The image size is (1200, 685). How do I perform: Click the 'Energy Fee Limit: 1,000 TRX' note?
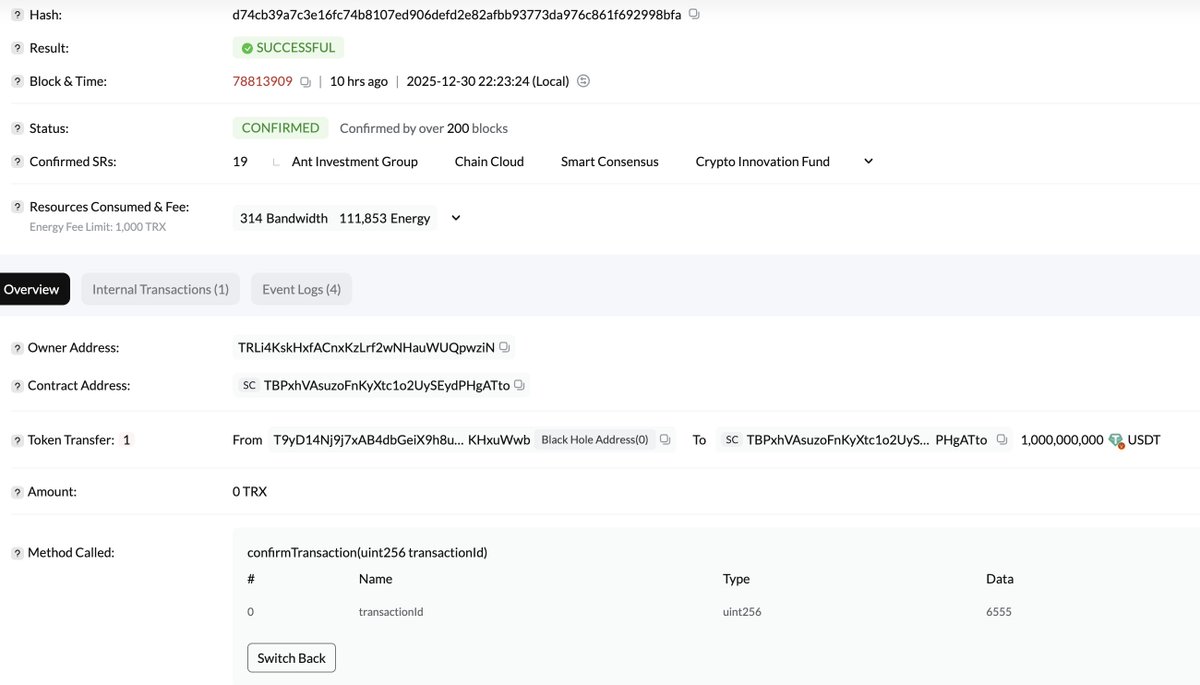[x=98, y=227]
